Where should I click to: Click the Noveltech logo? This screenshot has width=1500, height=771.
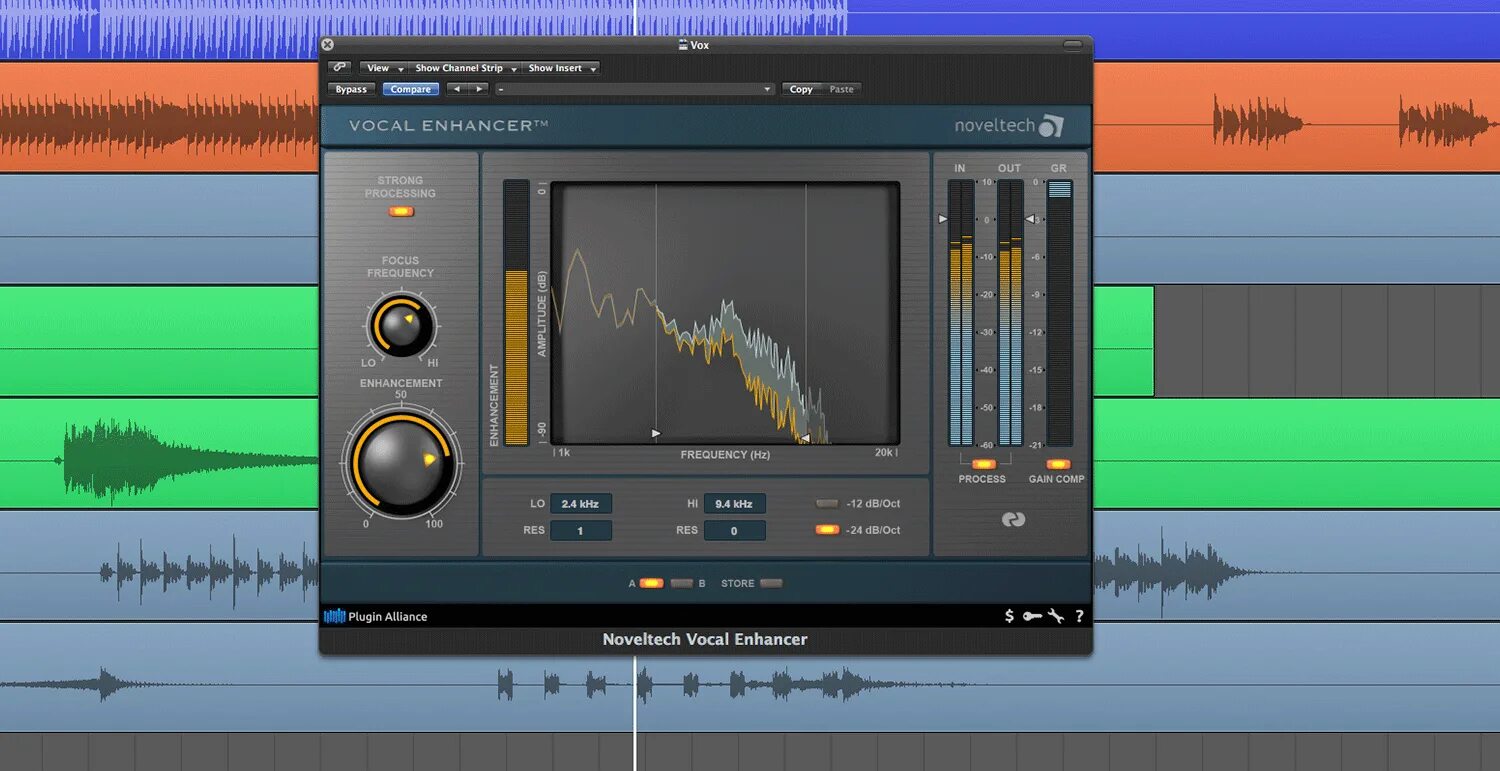click(1009, 126)
